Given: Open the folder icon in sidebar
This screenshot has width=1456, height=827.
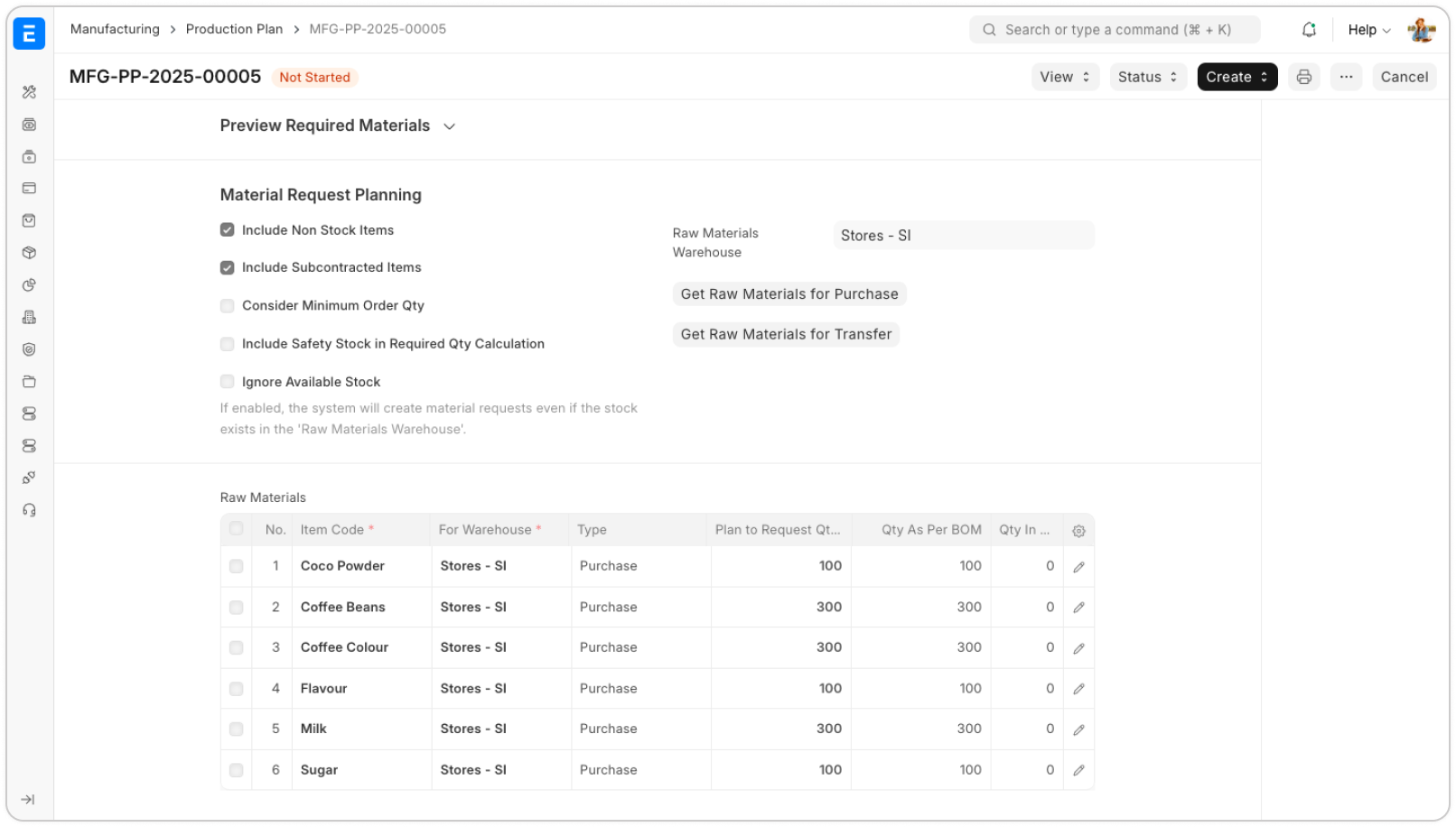Looking at the screenshot, I should (x=29, y=381).
